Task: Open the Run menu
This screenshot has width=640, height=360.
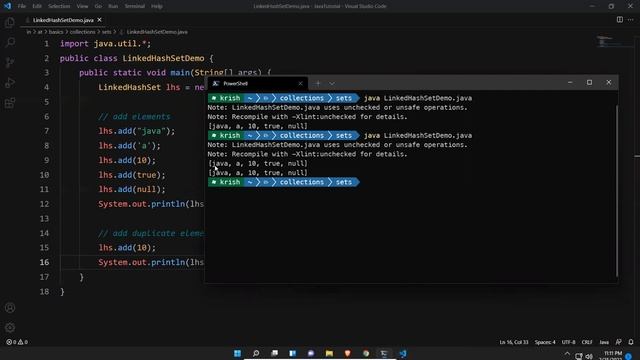Action: click(x=113, y=6)
